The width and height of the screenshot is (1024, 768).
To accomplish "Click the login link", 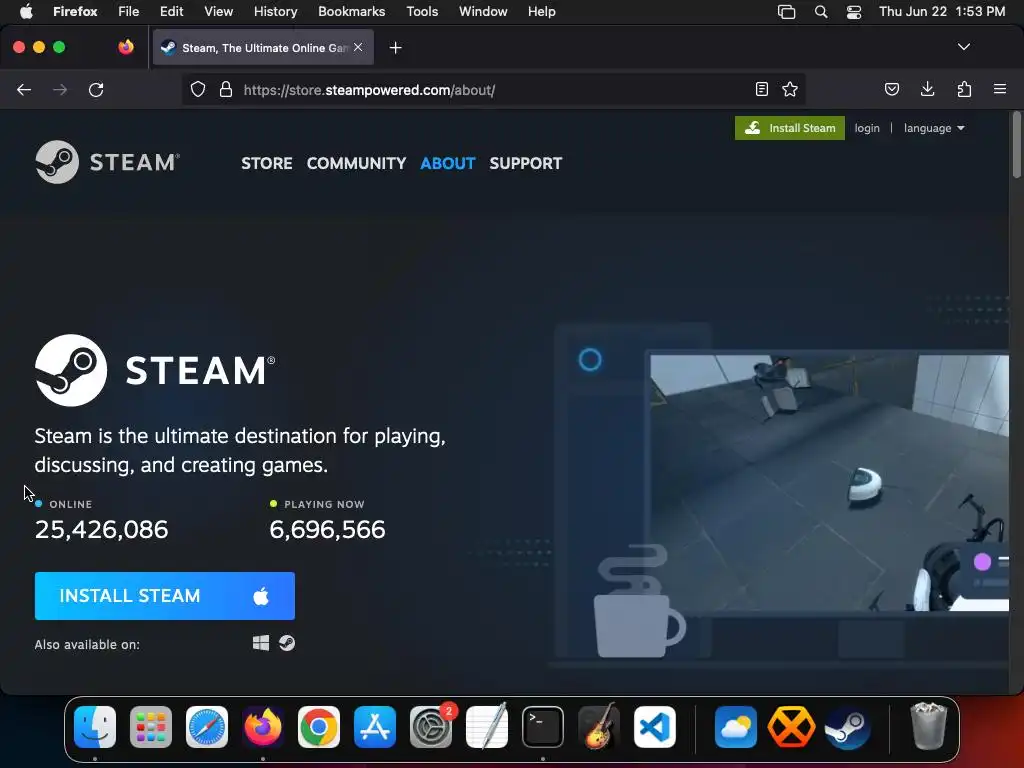I will 867,128.
